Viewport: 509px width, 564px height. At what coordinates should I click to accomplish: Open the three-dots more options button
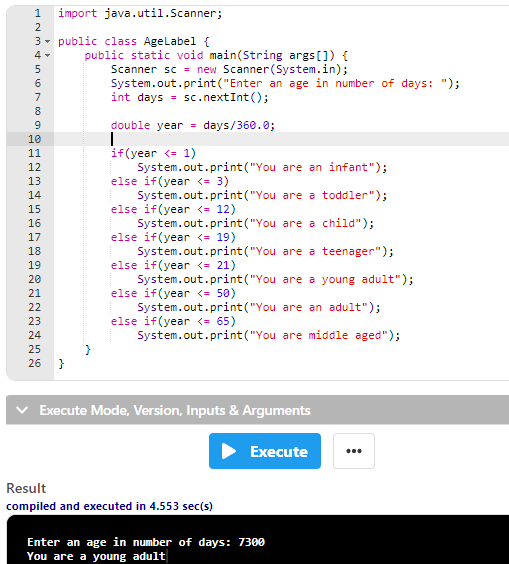[354, 451]
